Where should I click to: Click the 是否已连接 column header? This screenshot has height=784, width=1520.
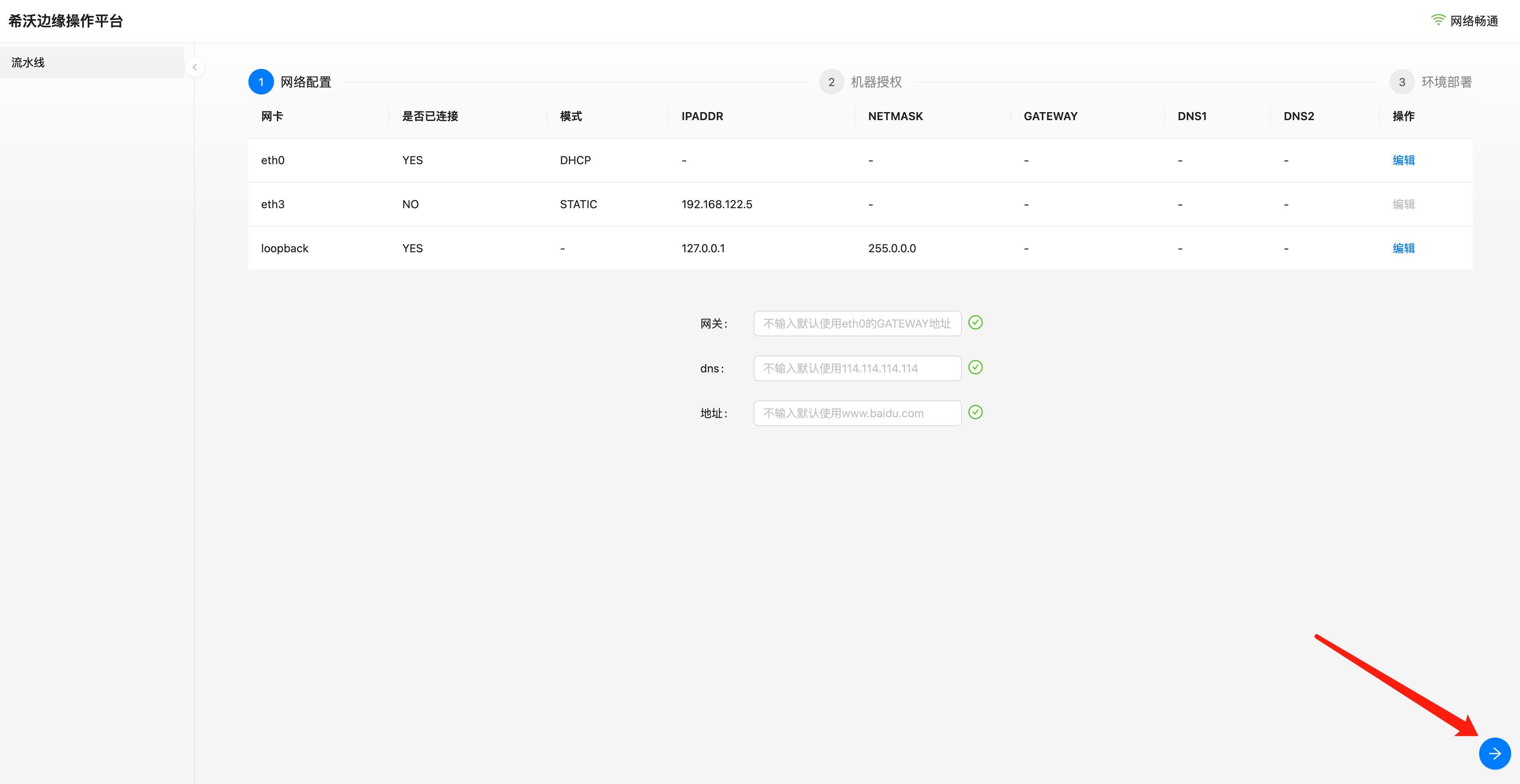[430, 116]
